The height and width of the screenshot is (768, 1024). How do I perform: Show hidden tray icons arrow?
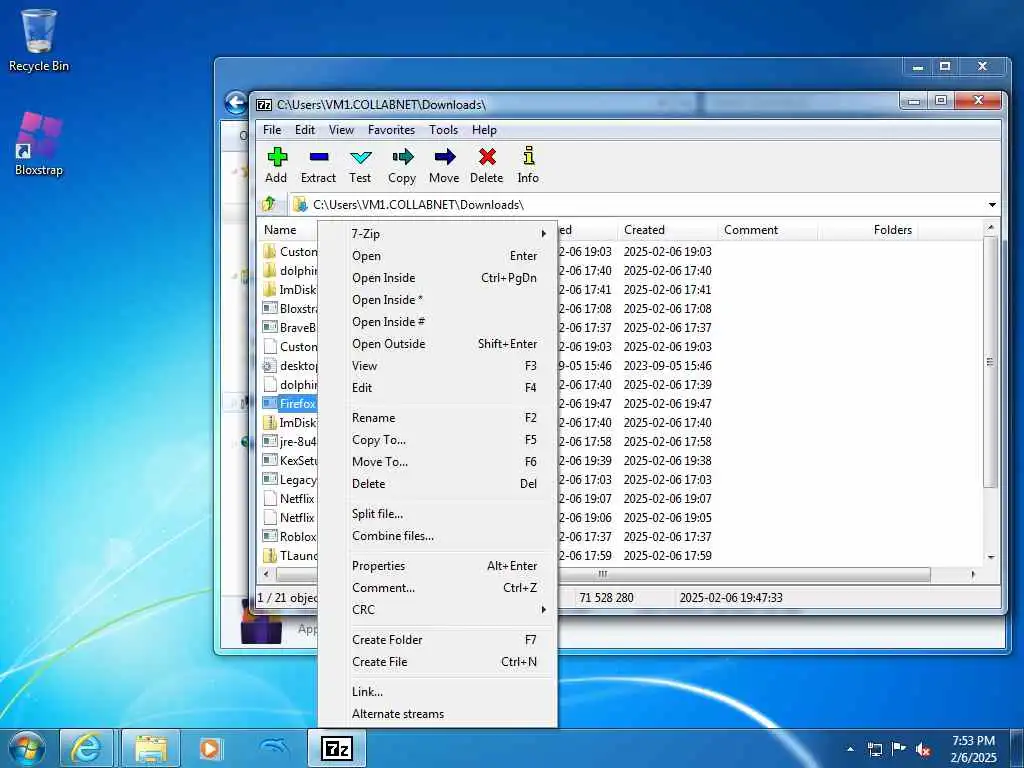[850, 750]
